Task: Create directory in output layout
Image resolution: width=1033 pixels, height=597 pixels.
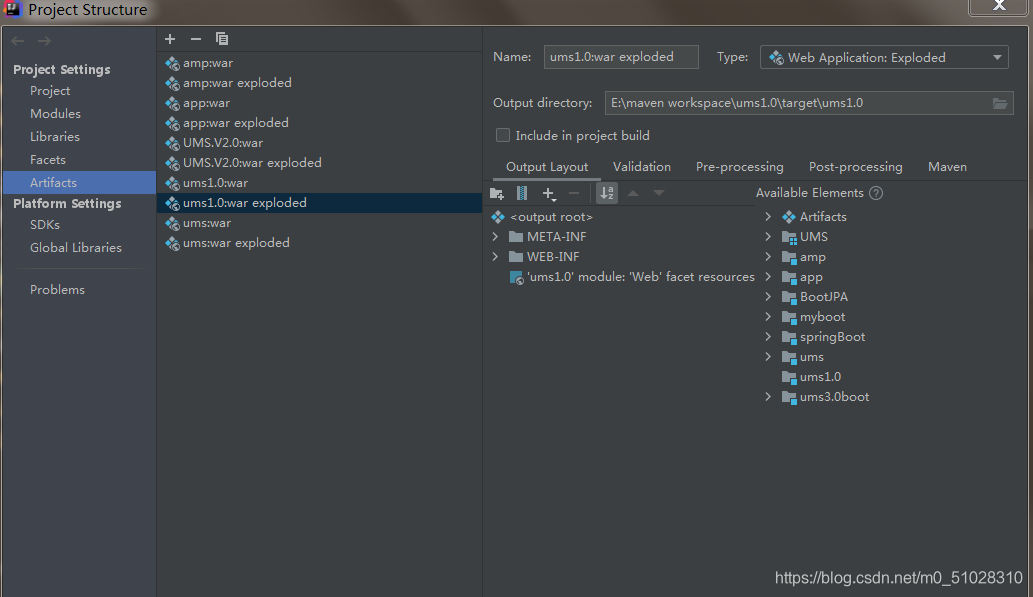Action: click(497, 193)
